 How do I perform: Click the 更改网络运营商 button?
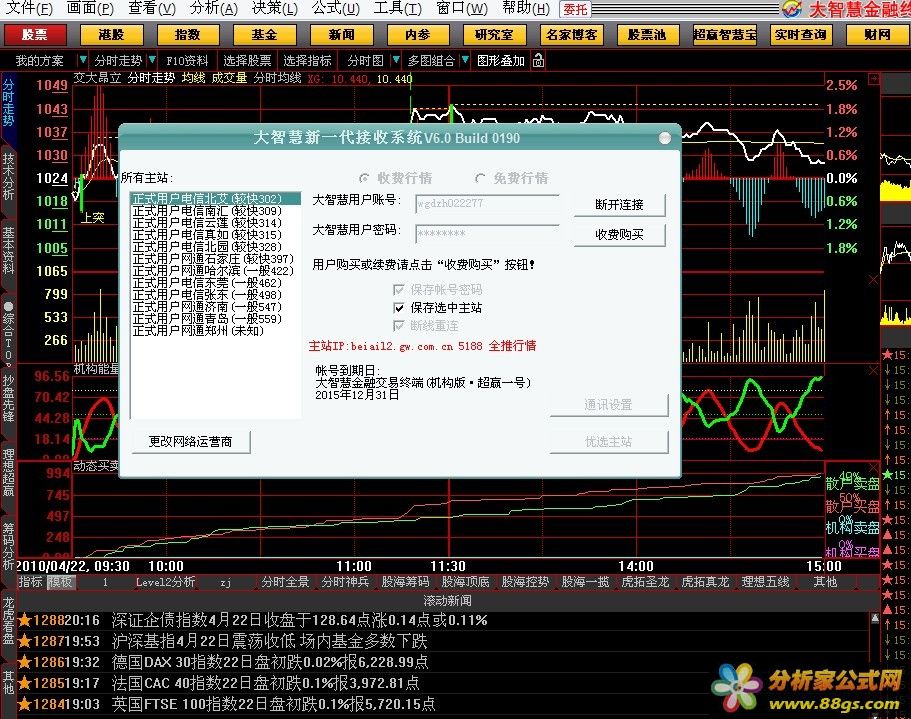[191, 441]
